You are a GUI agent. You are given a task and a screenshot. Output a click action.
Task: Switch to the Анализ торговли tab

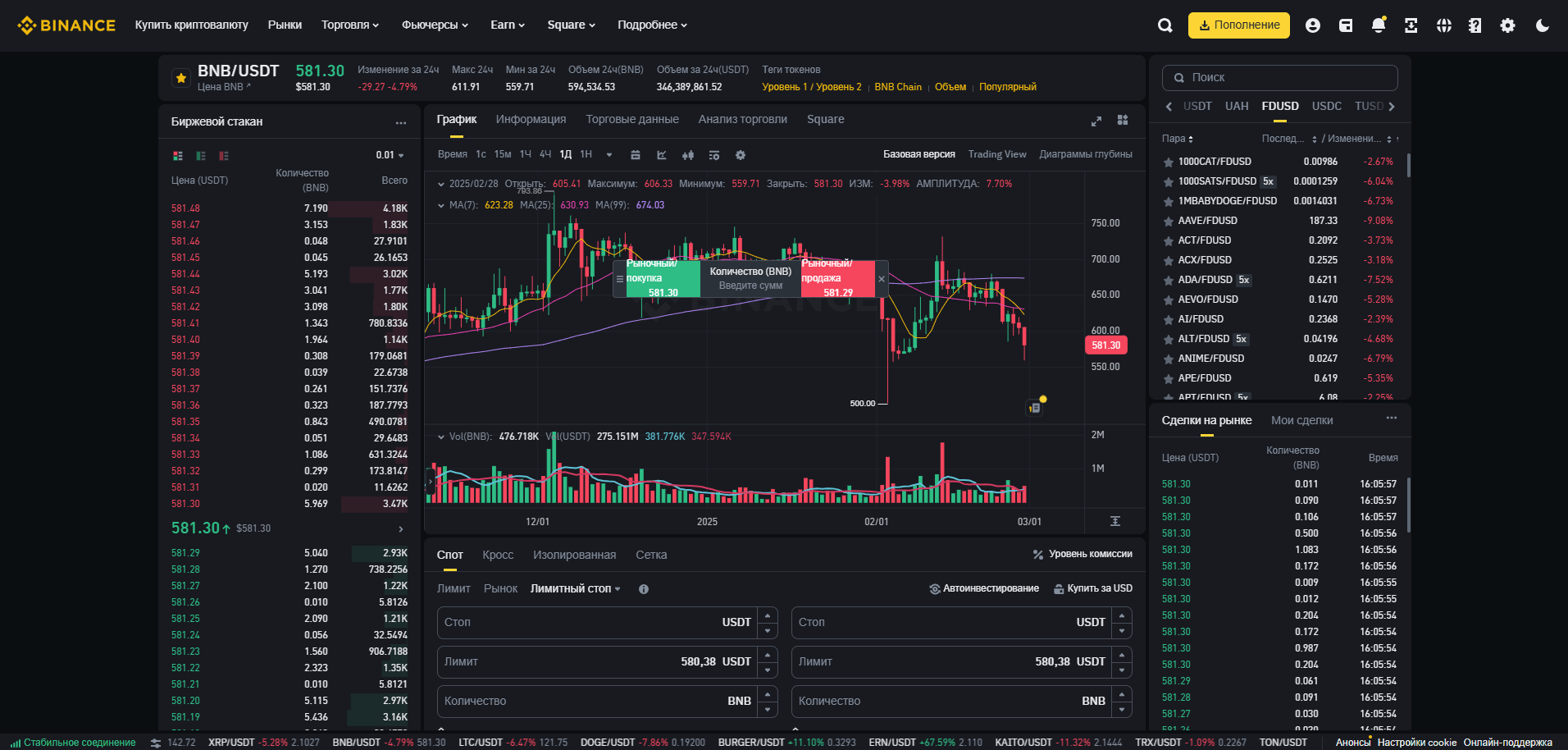tap(743, 120)
